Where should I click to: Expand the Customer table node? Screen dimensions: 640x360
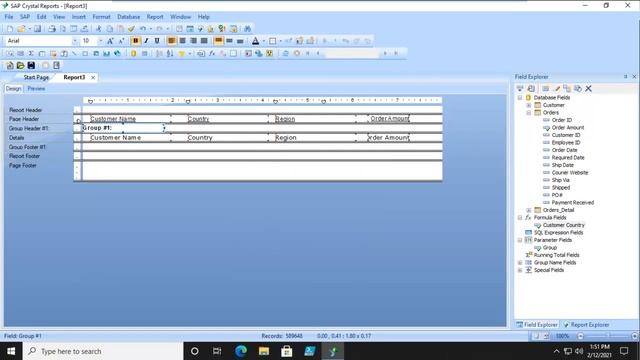[529, 105]
